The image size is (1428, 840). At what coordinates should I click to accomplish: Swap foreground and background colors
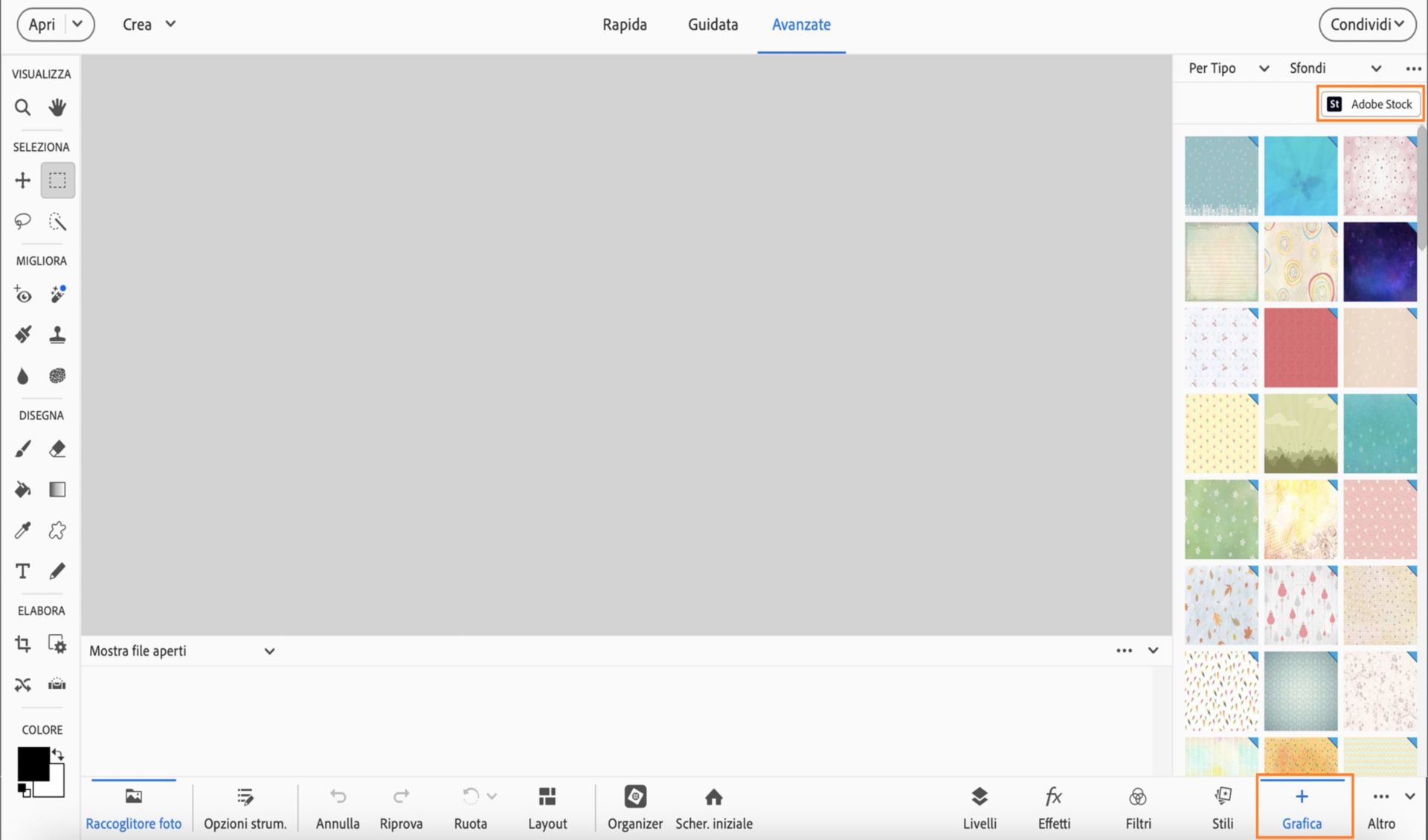[58, 755]
